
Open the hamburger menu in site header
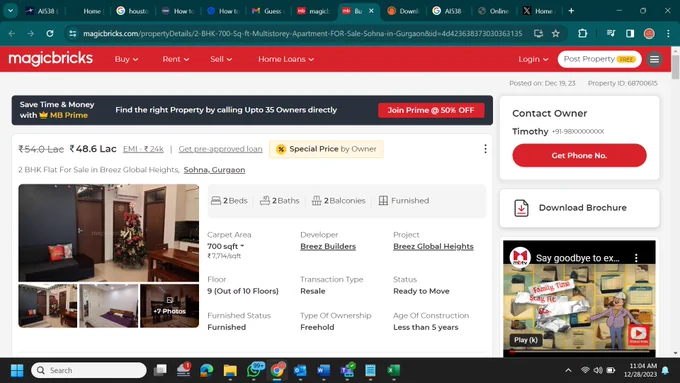654,59
